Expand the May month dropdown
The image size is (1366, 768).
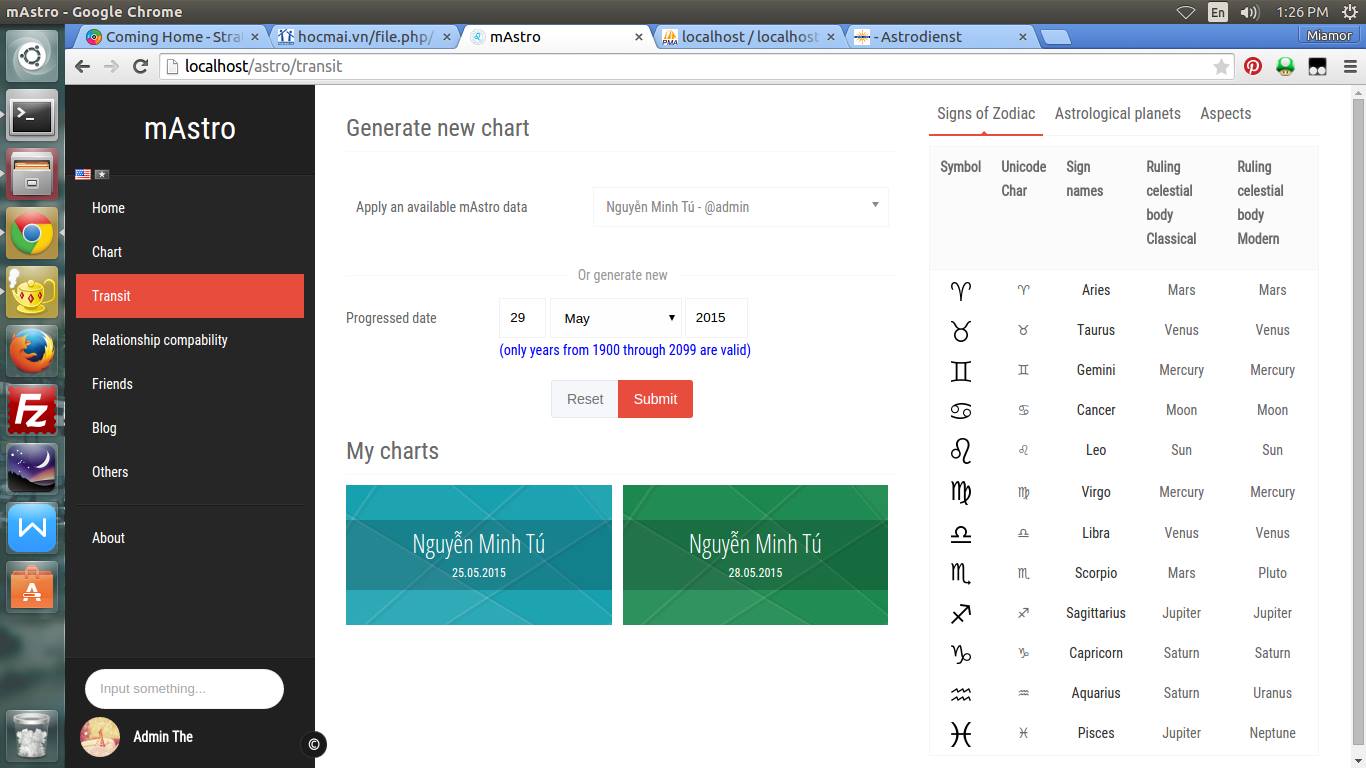coord(616,318)
